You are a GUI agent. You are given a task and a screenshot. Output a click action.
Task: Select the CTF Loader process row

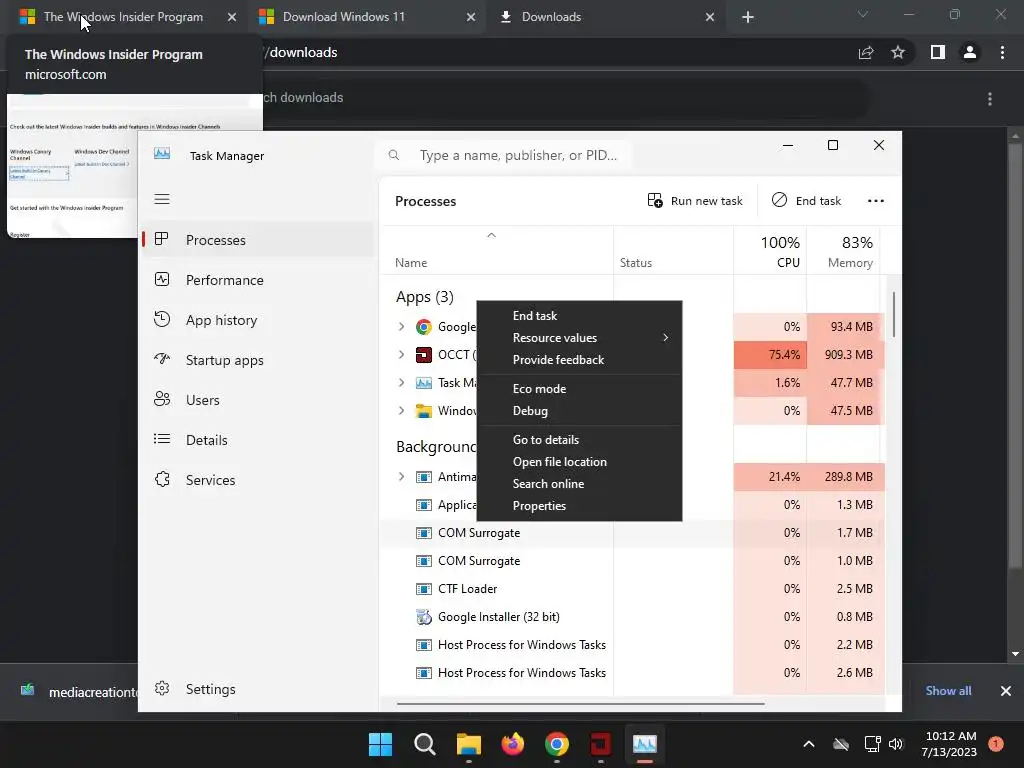[x=632, y=589]
